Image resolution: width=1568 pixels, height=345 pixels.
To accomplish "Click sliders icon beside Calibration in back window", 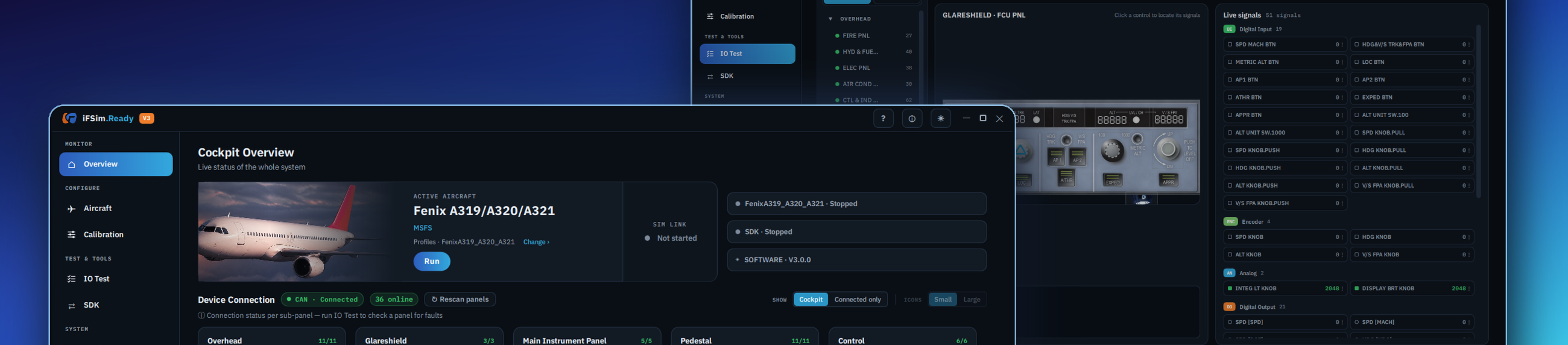I will click(x=710, y=16).
